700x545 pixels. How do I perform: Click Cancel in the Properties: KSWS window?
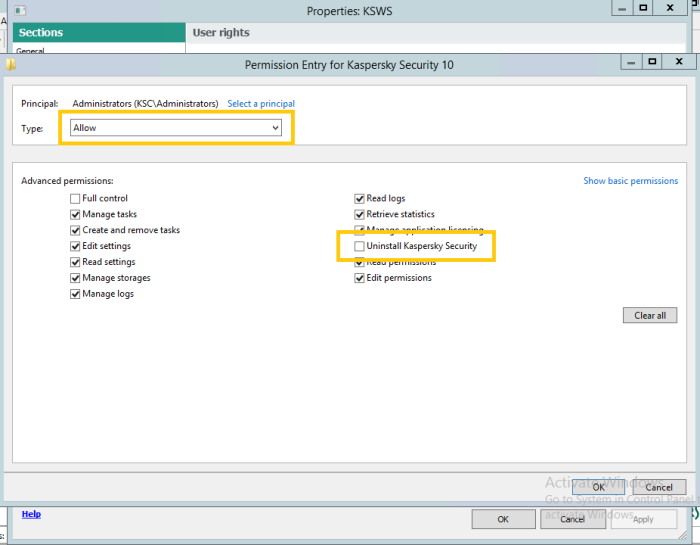[572, 519]
